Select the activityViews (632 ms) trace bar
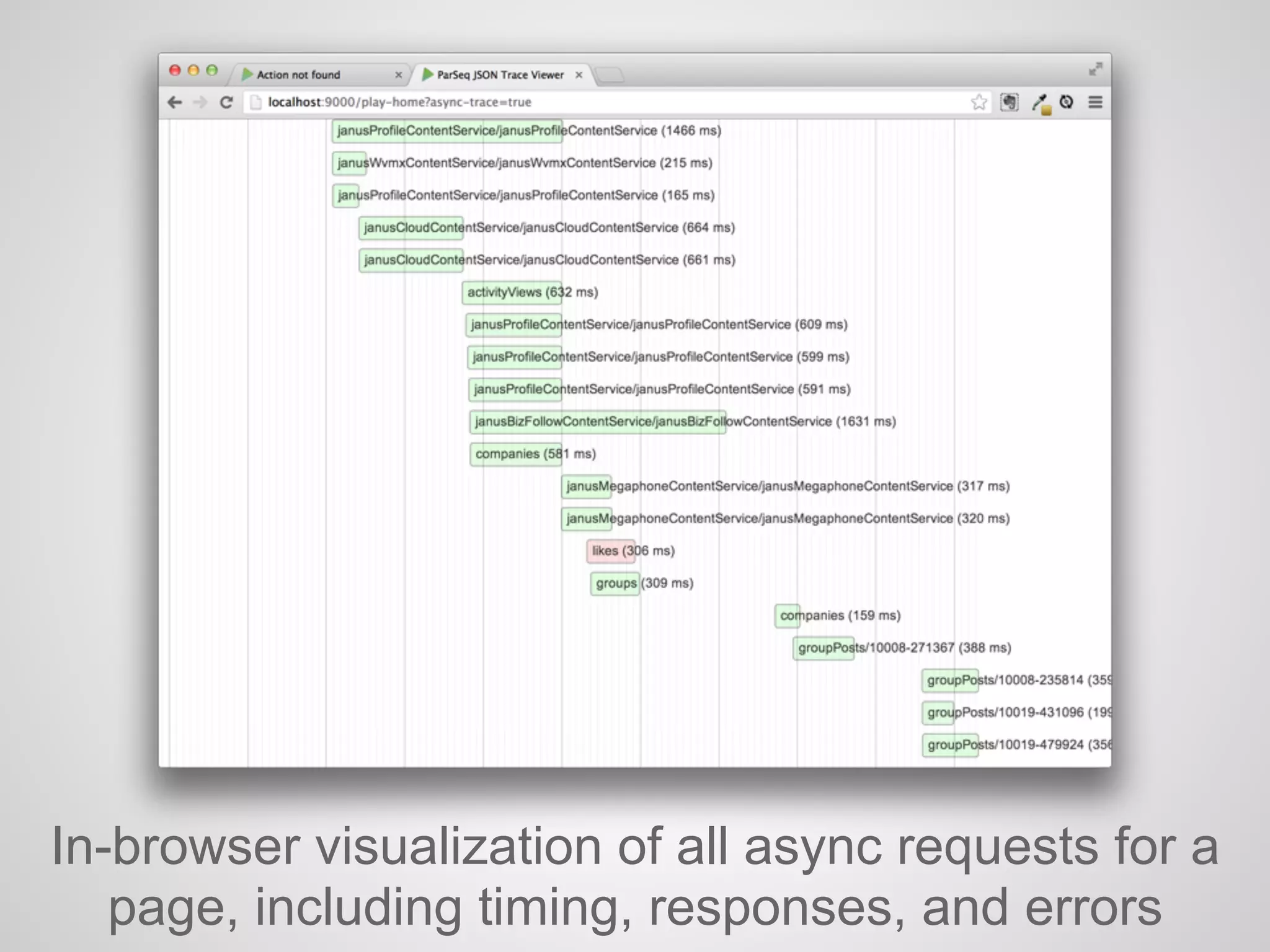The width and height of the screenshot is (1270, 952). pos(511,293)
